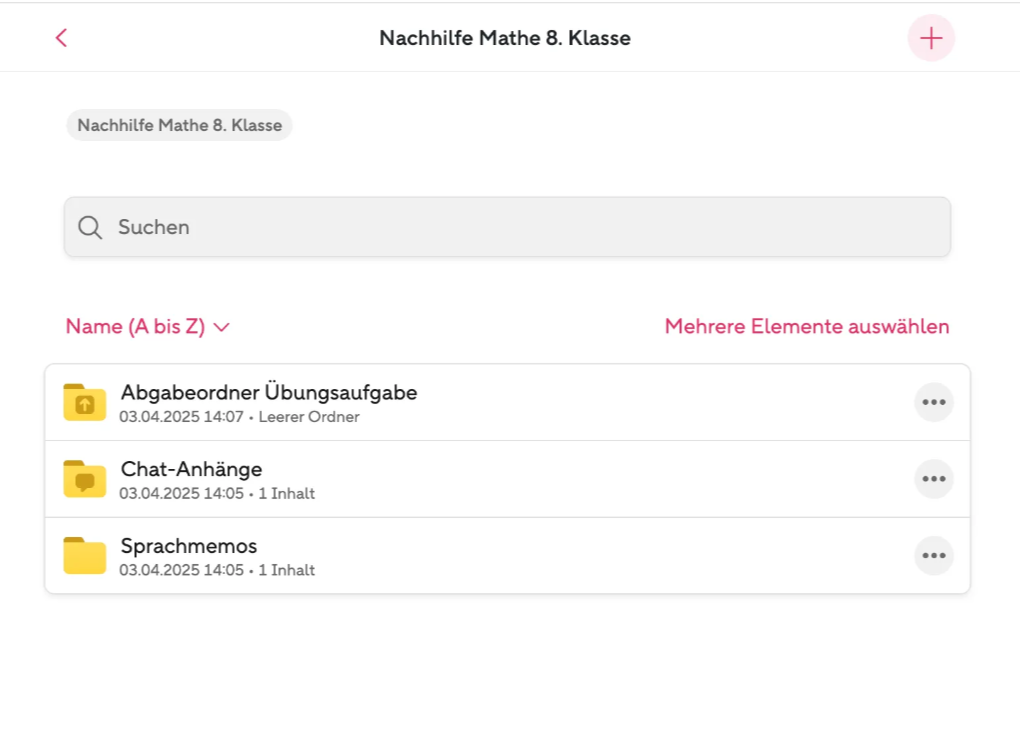Viewport: 1020px width, 749px height.
Task: Click the Nachhilfe Mathe 8. Klasse page title
Action: click(505, 38)
